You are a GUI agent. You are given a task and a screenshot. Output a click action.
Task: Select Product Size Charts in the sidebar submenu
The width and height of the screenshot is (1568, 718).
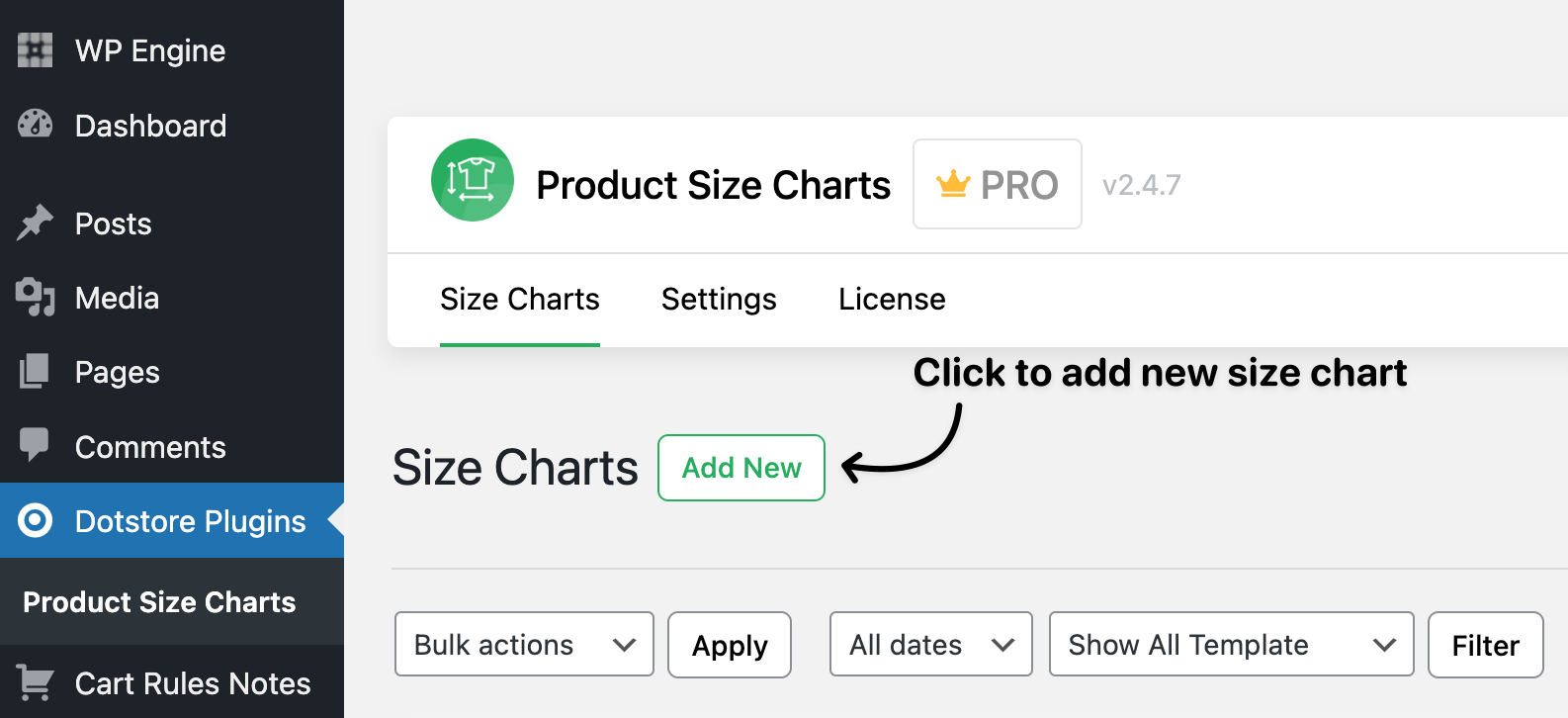[158, 602]
